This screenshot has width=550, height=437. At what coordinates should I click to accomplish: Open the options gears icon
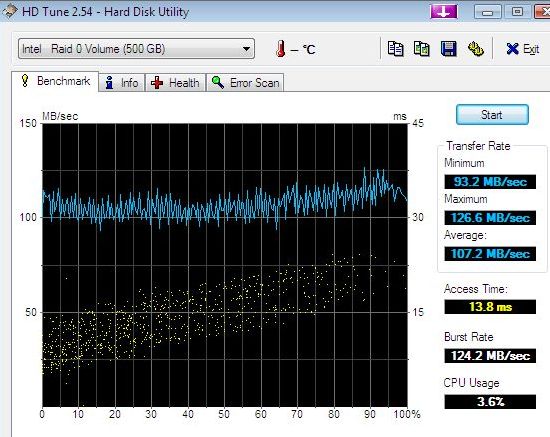tap(476, 48)
